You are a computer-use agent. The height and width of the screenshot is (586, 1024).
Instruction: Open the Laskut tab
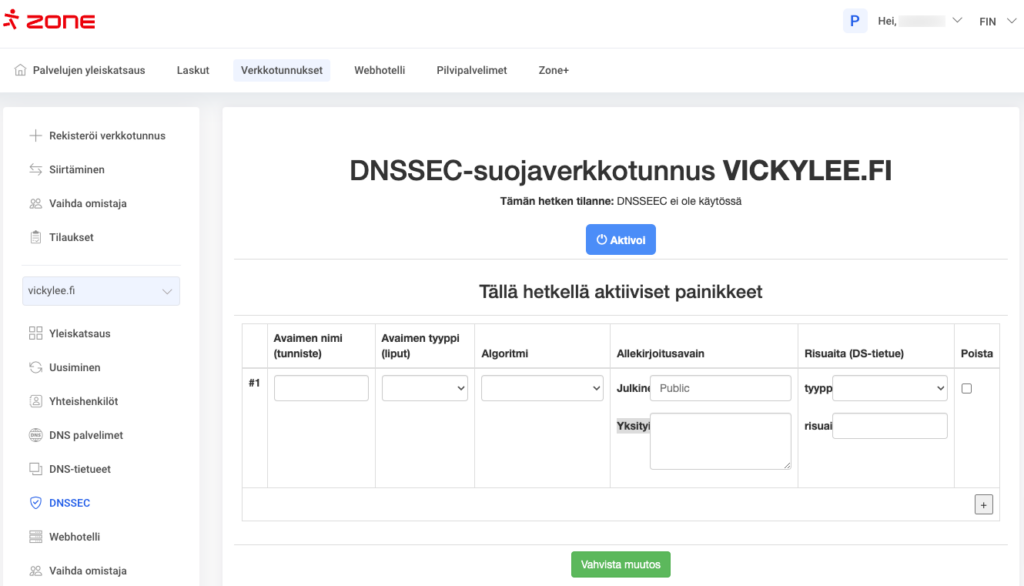click(x=193, y=70)
